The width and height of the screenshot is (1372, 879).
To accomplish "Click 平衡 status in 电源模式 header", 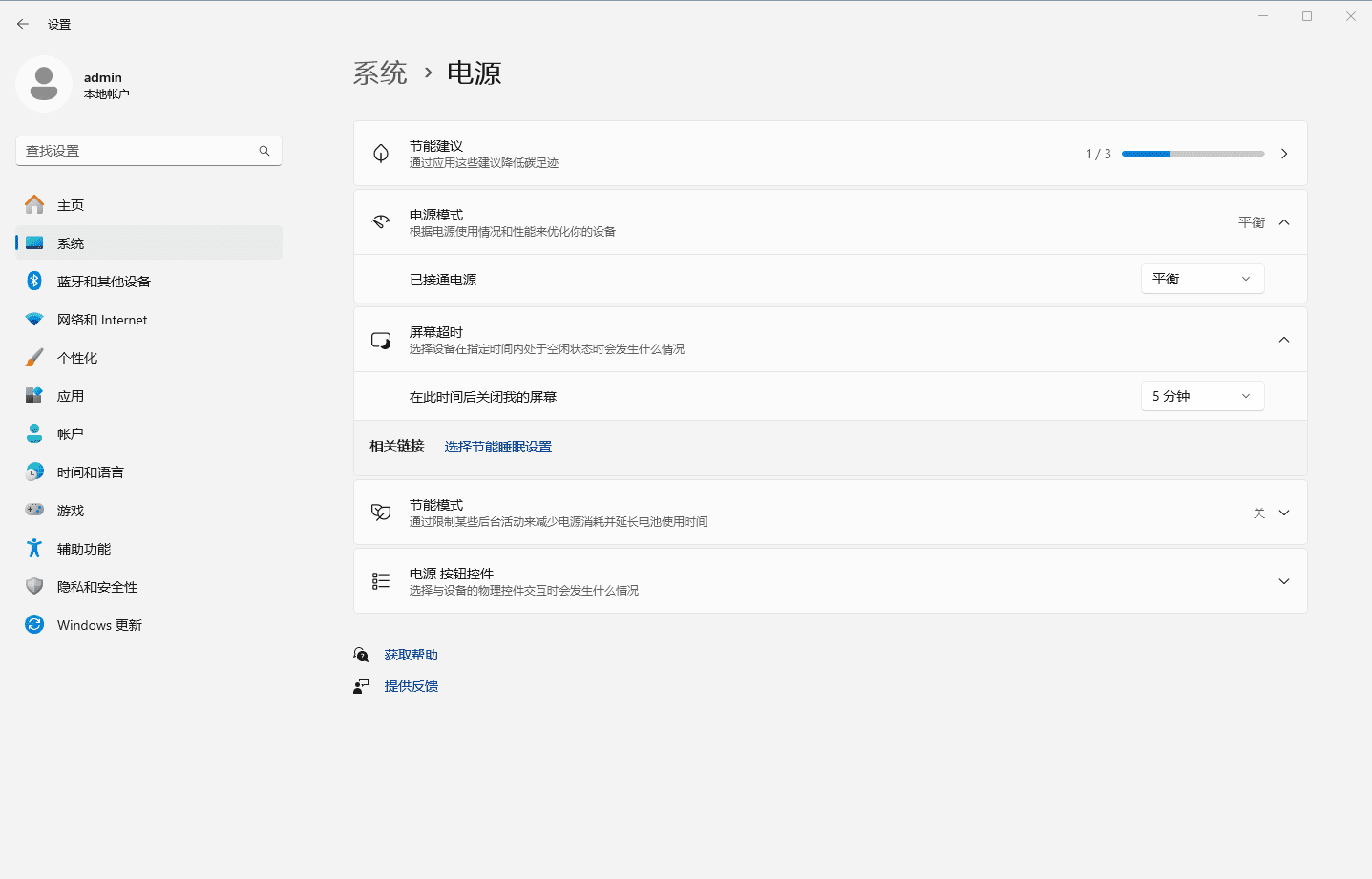I will click(x=1252, y=222).
